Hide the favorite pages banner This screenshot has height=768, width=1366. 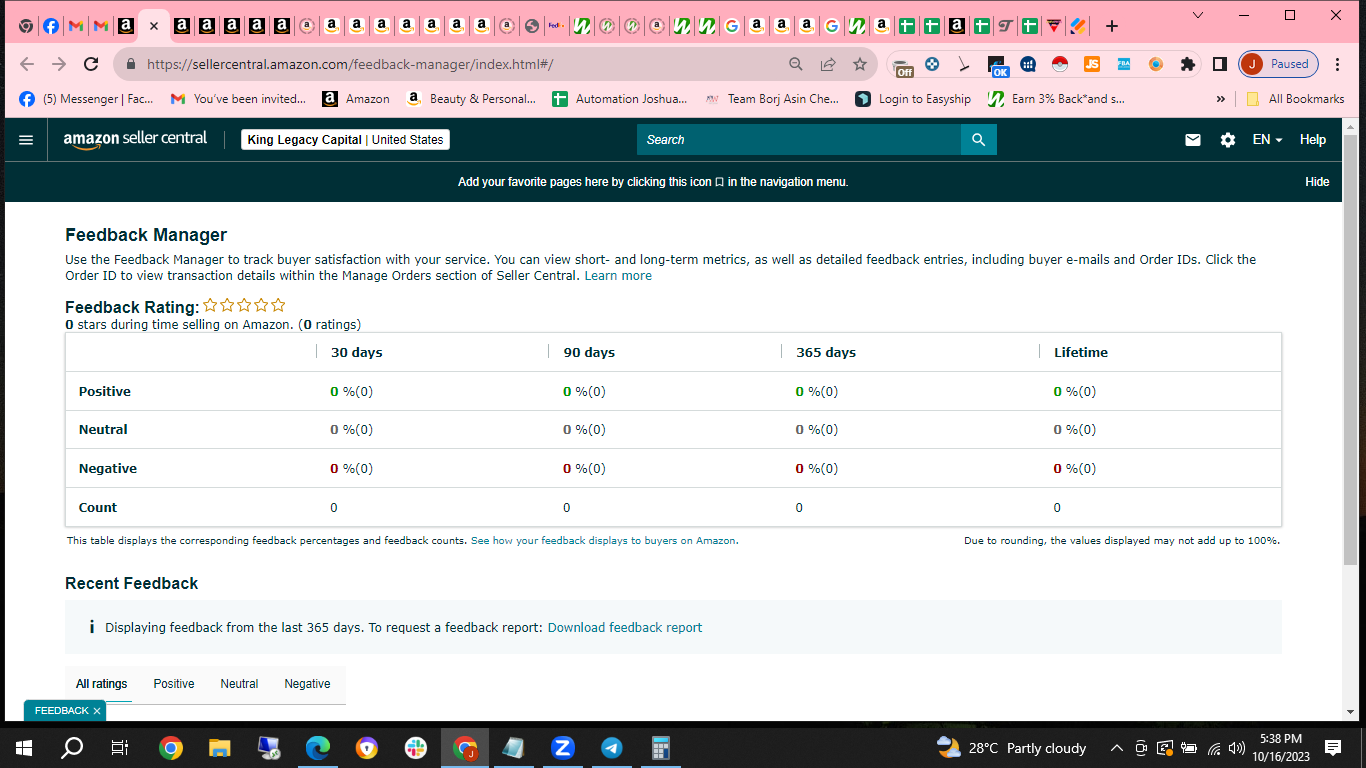pos(1317,182)
